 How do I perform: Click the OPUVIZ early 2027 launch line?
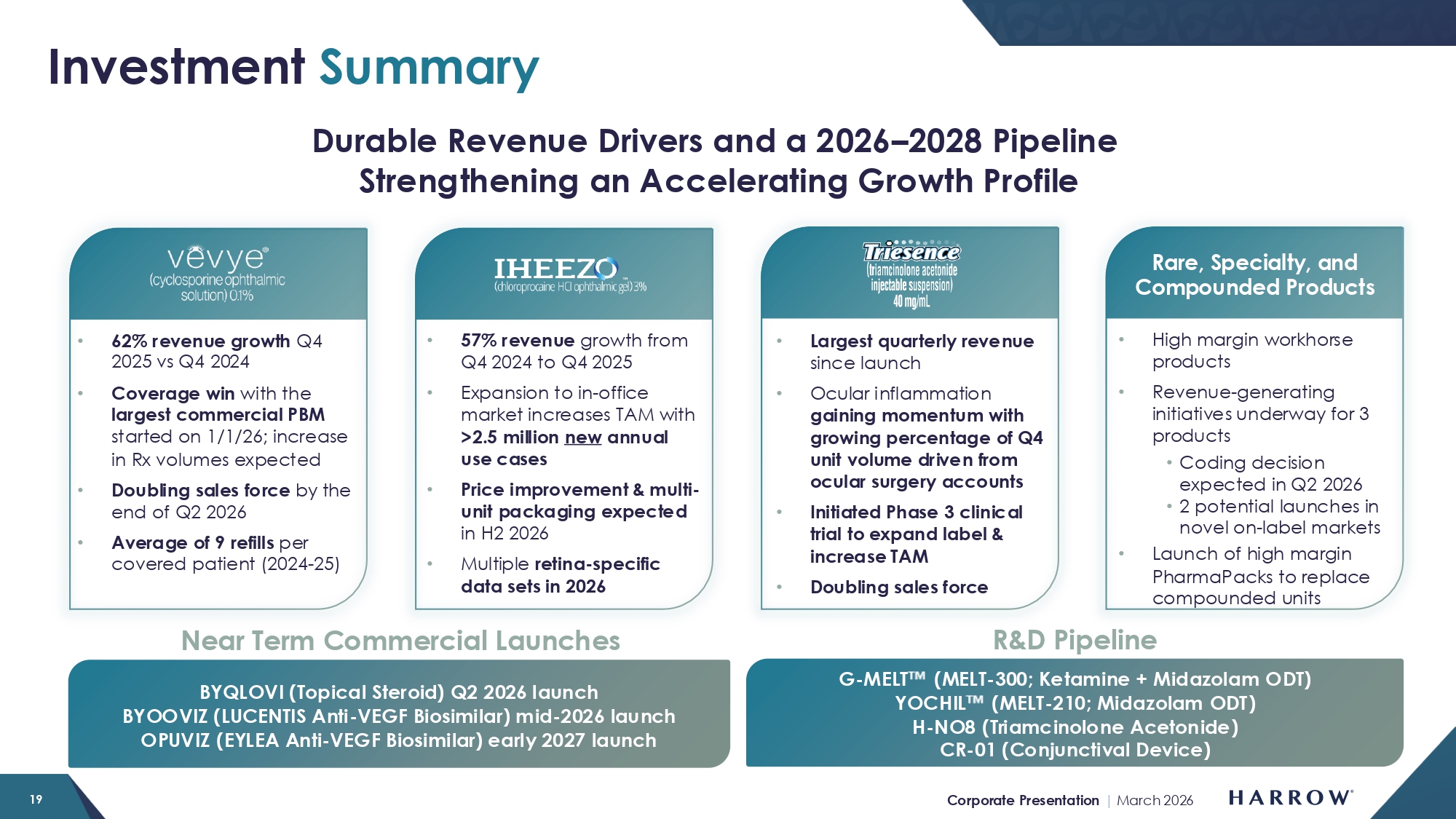click(x=398, y=740)
